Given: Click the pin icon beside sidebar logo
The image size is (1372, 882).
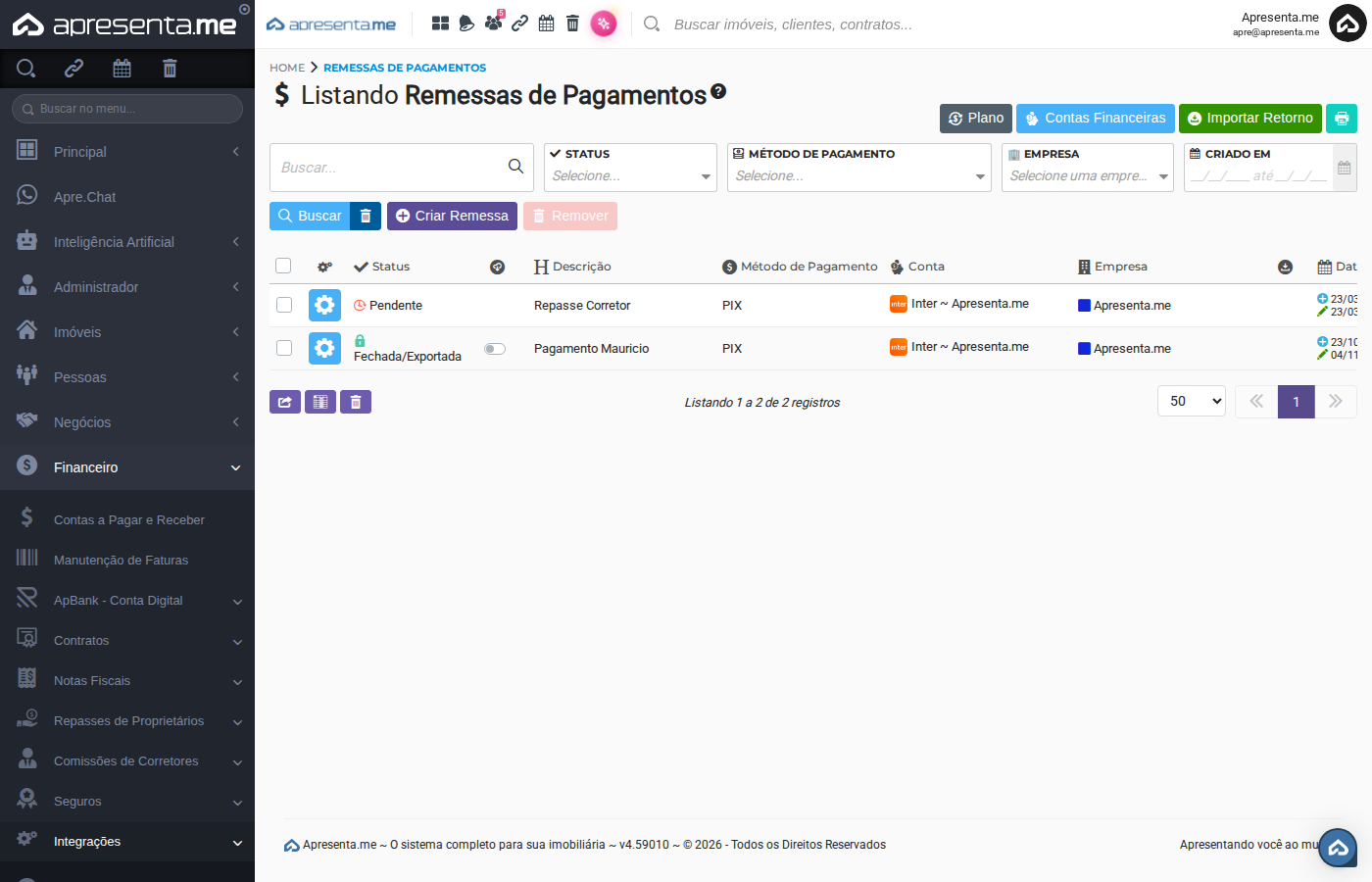Looking at the screenshot, I should click(x=244, y=9).
